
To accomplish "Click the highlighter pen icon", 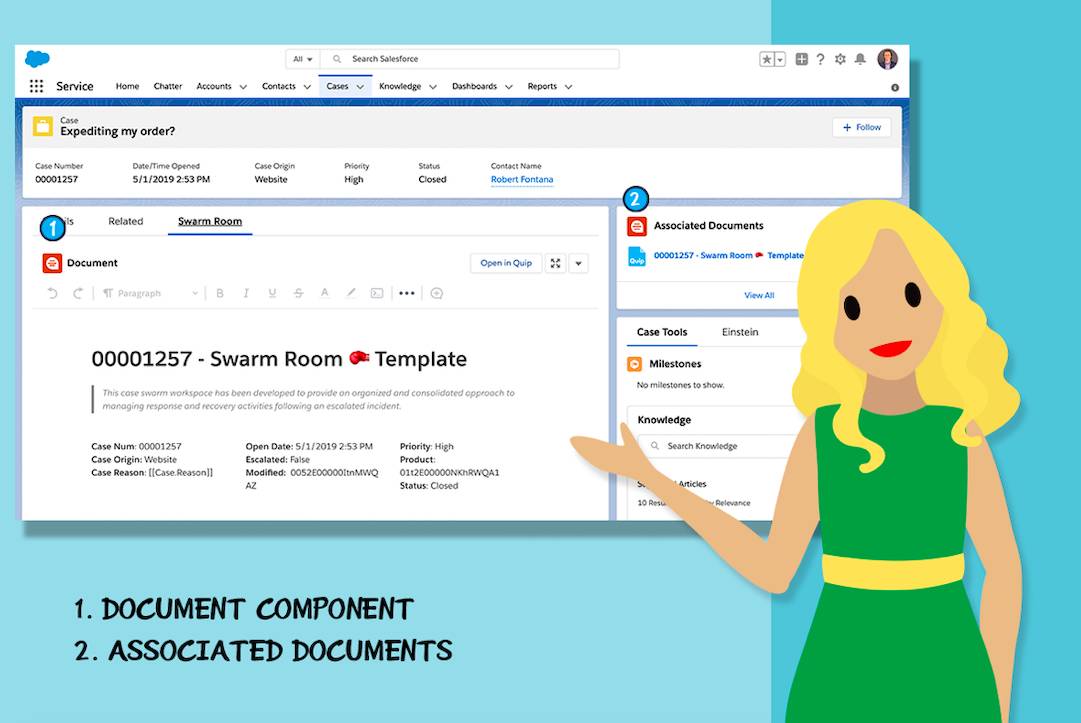I will pyautogui.click(x=351, y=293).
